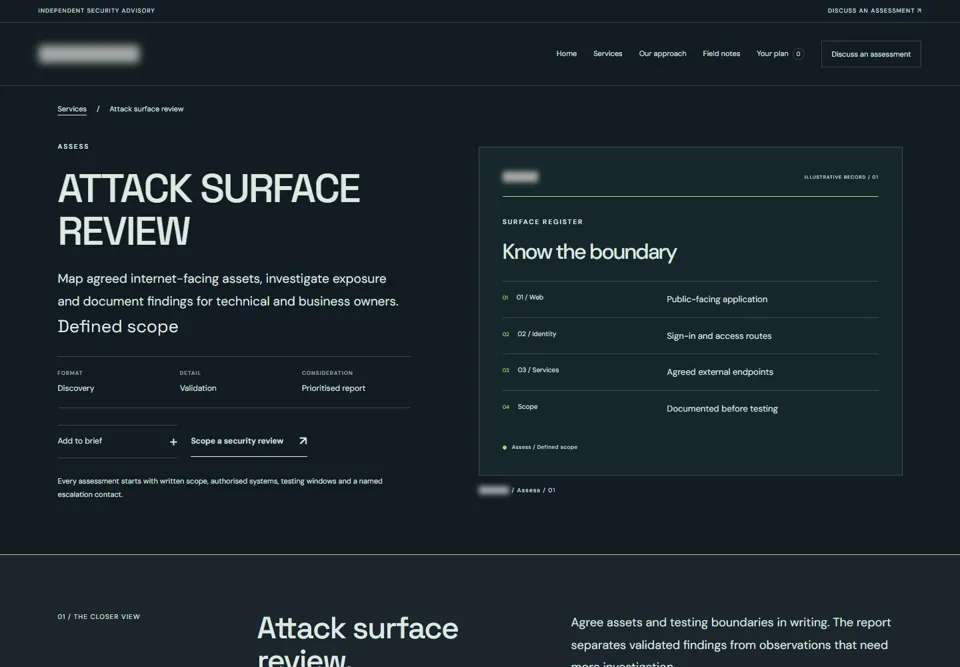Screen dimensions: 960x667
Task: Select the 01 / Web register row
Action: tap(690, 299)
